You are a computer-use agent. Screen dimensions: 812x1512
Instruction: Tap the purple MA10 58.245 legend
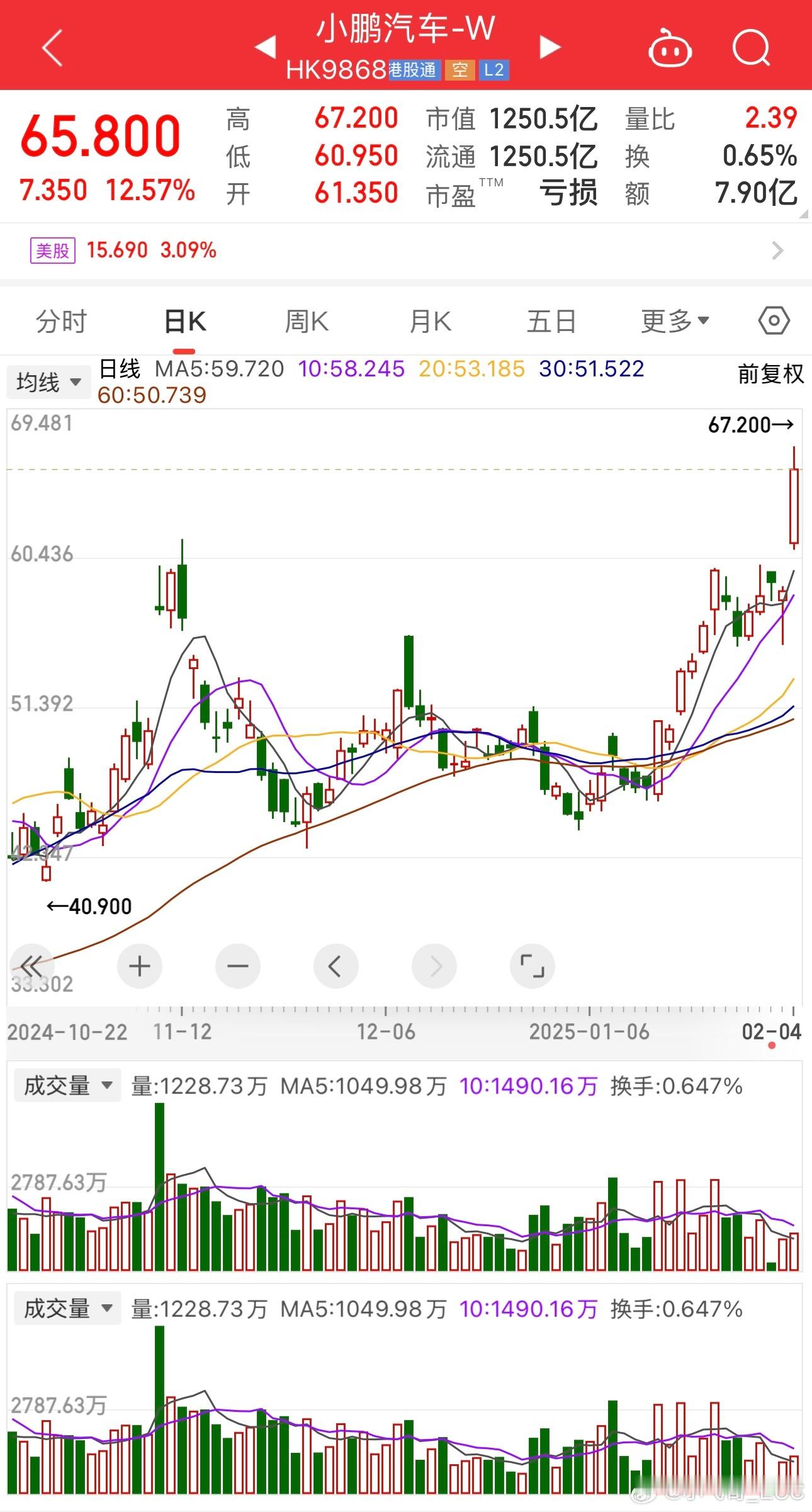tap(351, 369)
